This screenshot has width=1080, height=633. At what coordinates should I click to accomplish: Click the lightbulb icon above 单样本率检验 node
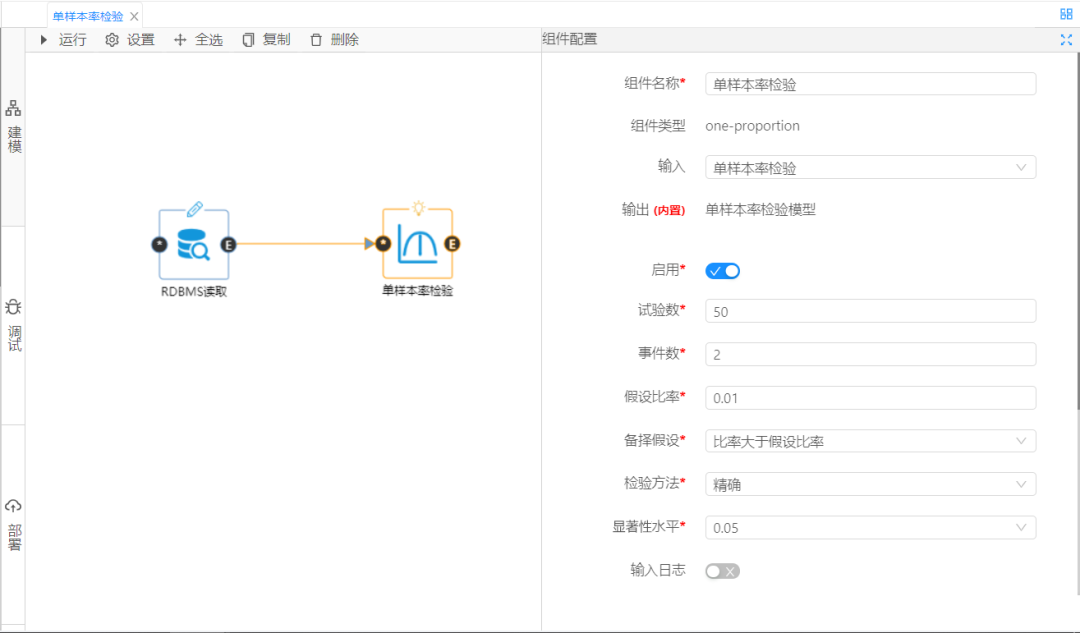pos(418,208)
